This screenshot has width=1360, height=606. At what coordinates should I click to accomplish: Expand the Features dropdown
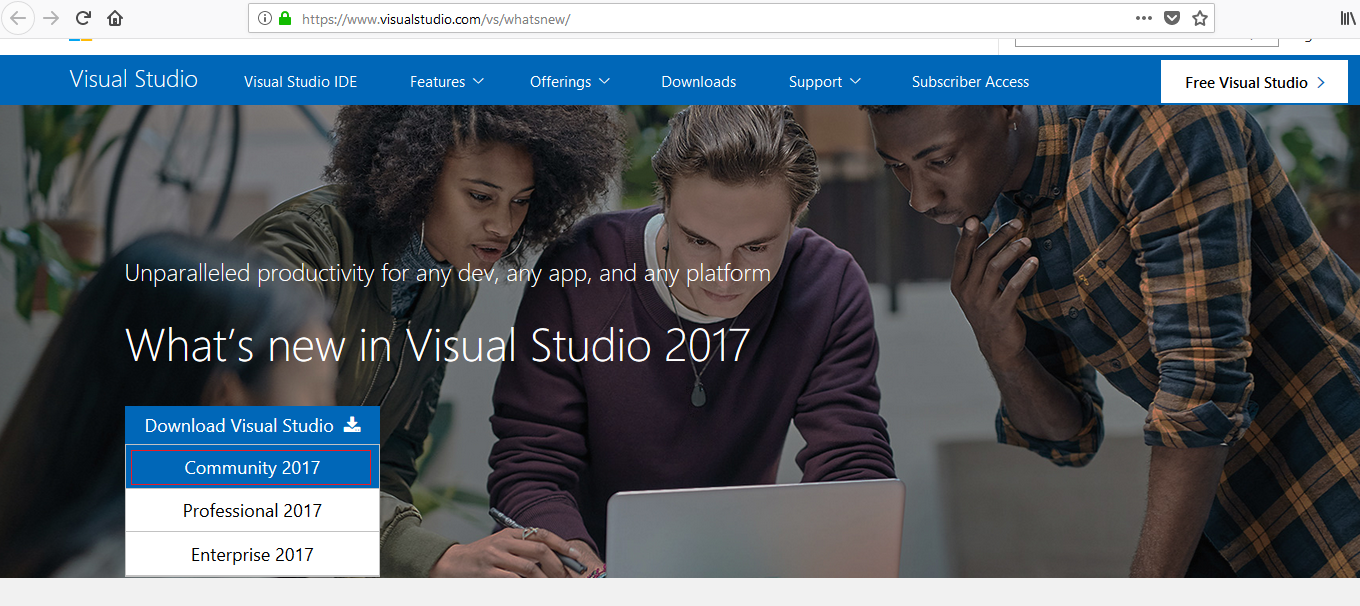[446, 81]
